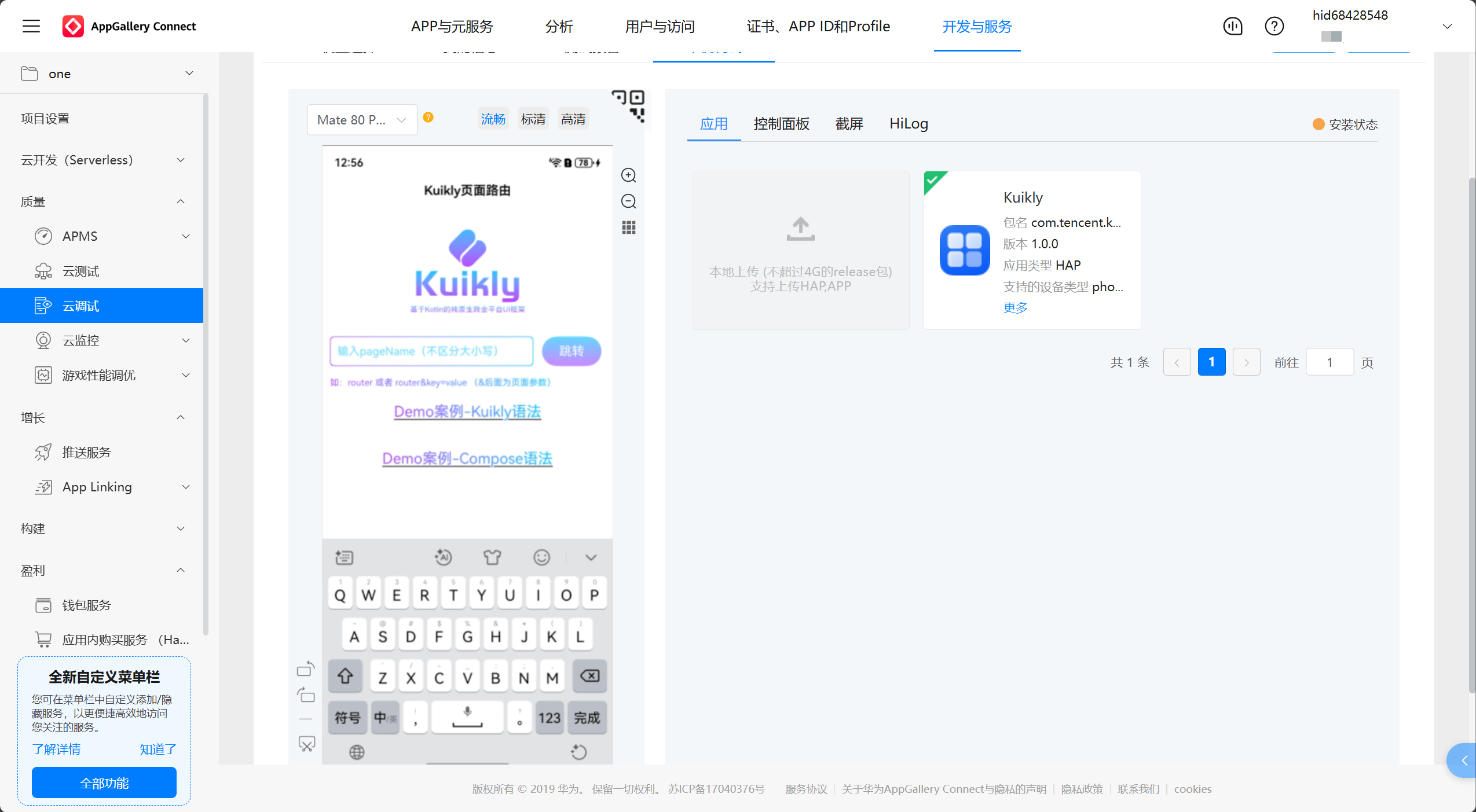Switch to the HiLog tab
This screenshot has width=1476, height=812.
908,124
